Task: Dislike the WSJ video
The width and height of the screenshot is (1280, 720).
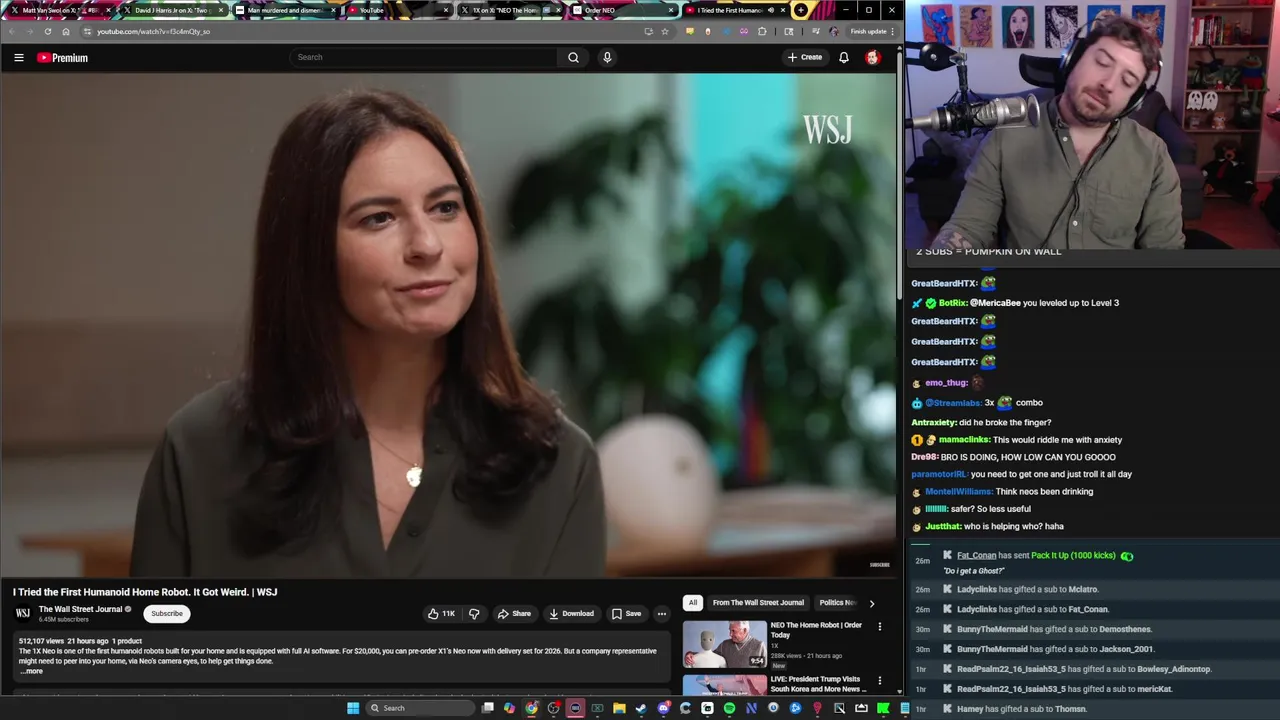Action: click(474, 614)
